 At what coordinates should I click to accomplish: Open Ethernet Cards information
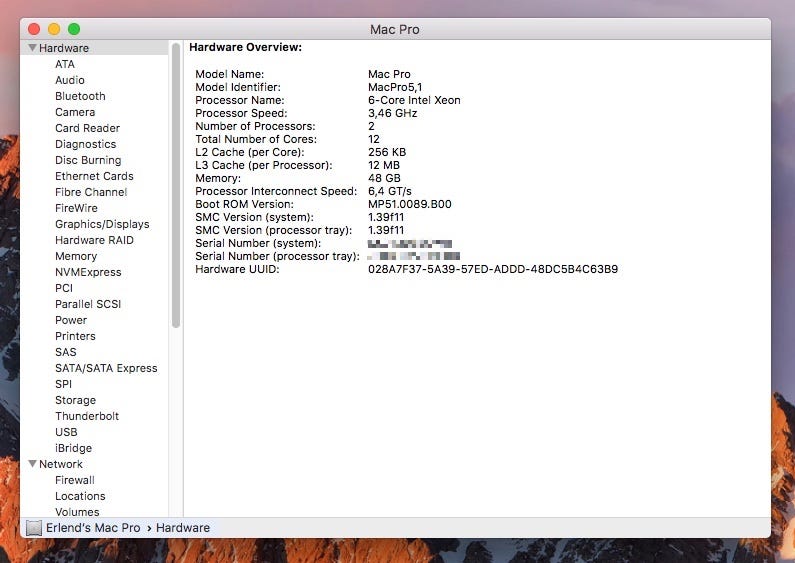94,176
